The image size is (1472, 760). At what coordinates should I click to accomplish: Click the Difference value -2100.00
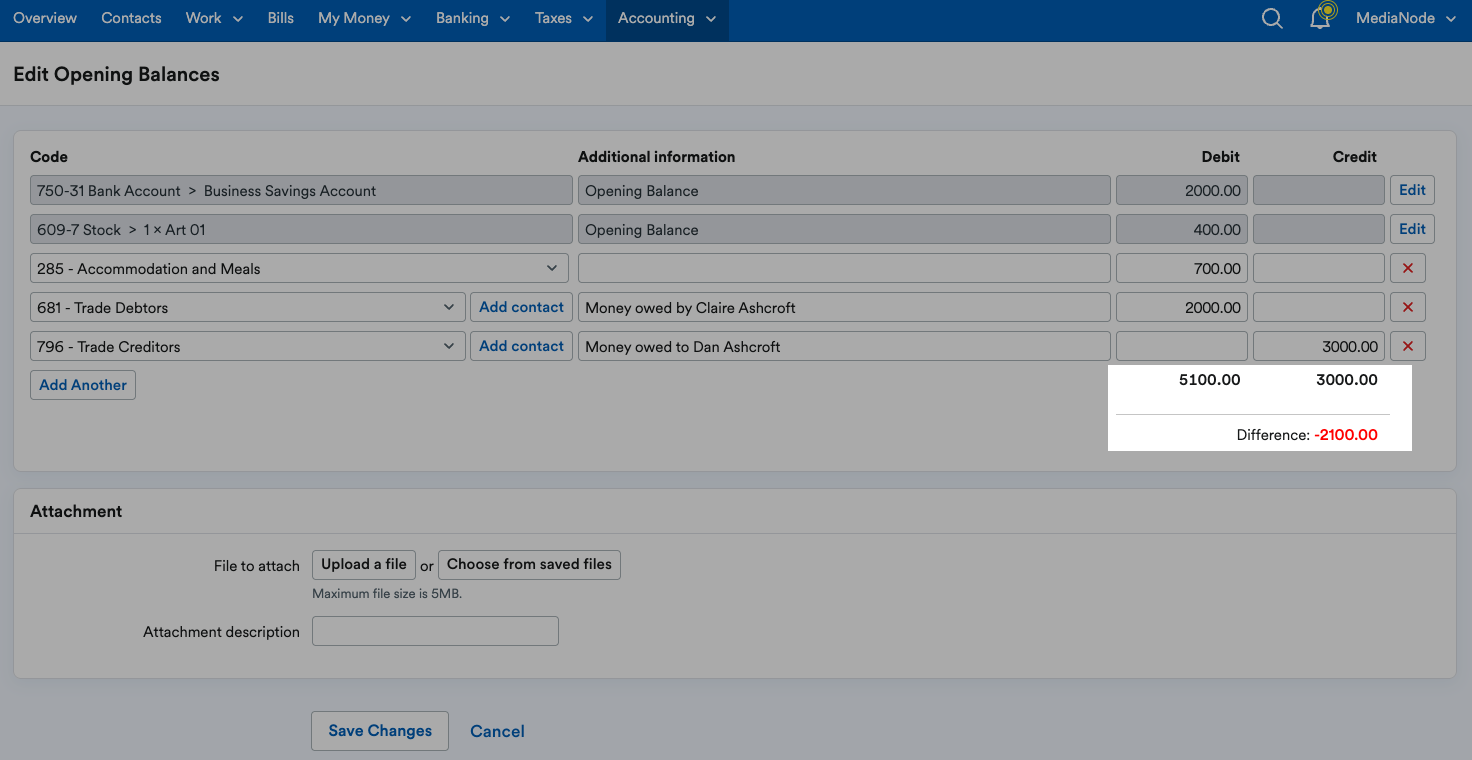tap(1346, 435)
